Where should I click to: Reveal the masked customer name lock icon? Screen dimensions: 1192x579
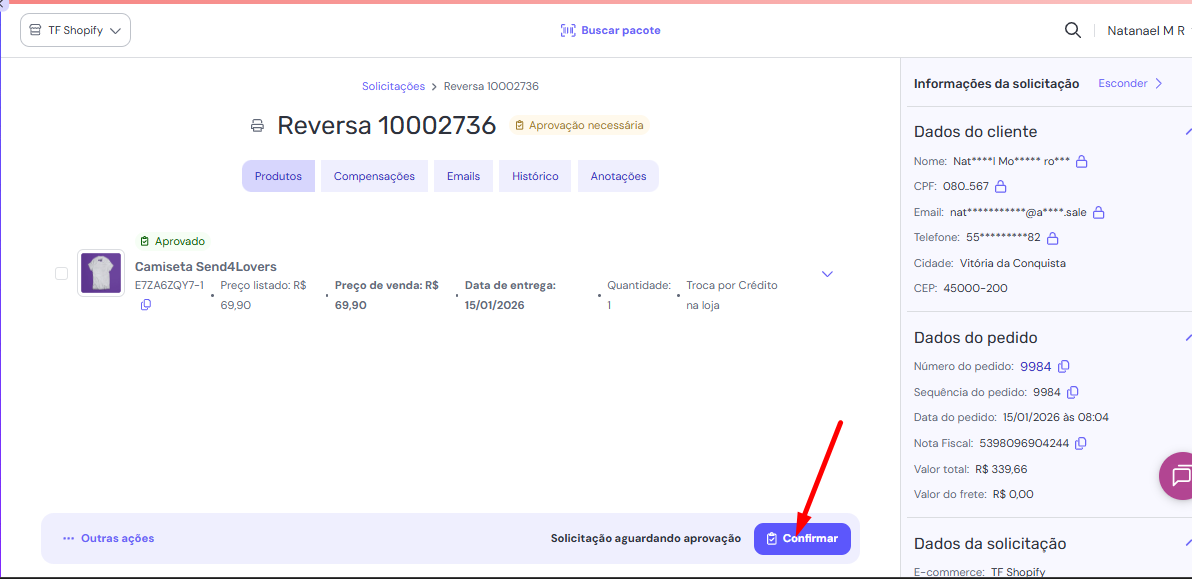(1081, 161)
